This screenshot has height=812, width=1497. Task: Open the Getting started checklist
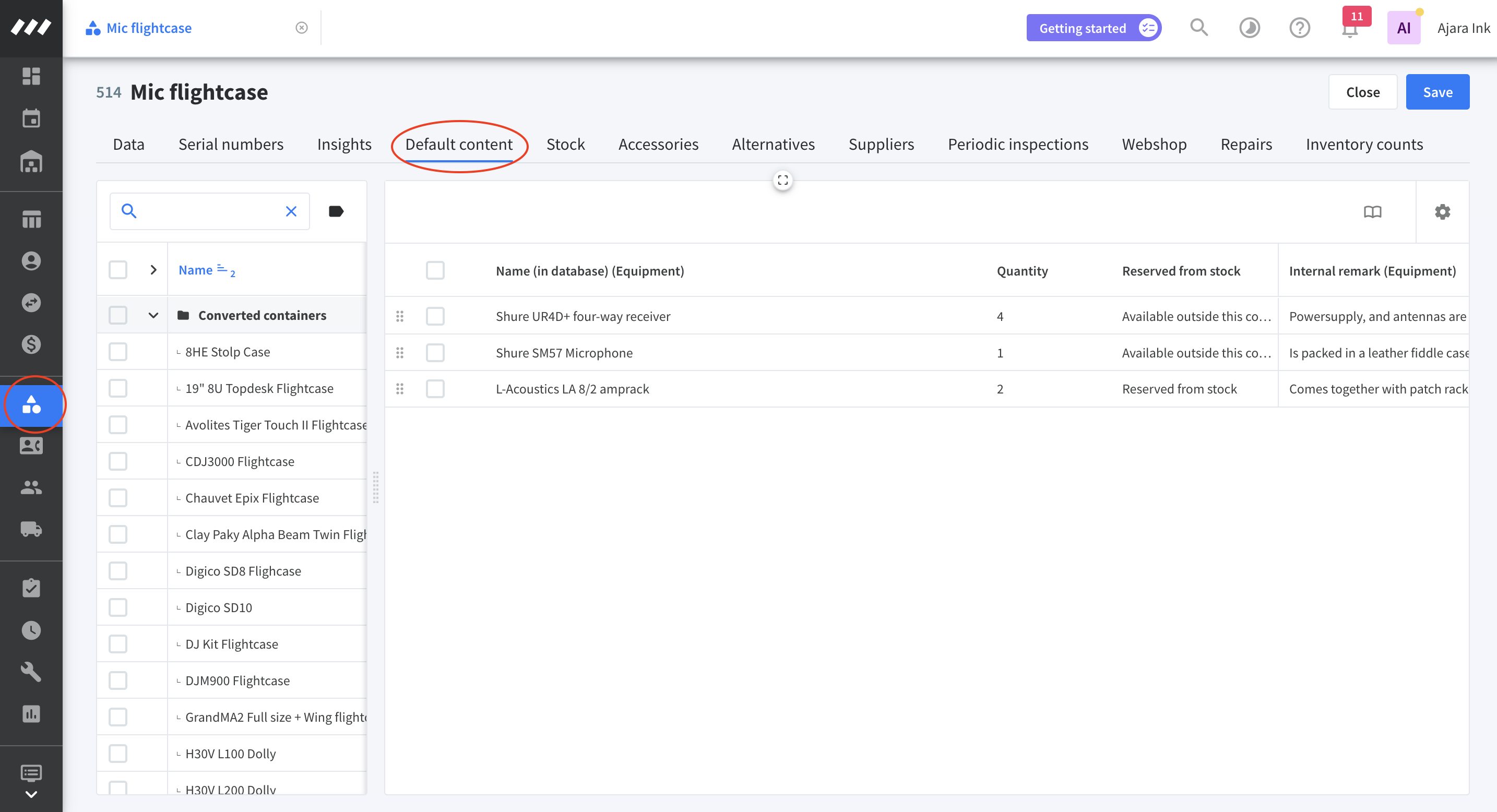[1094, 28]
